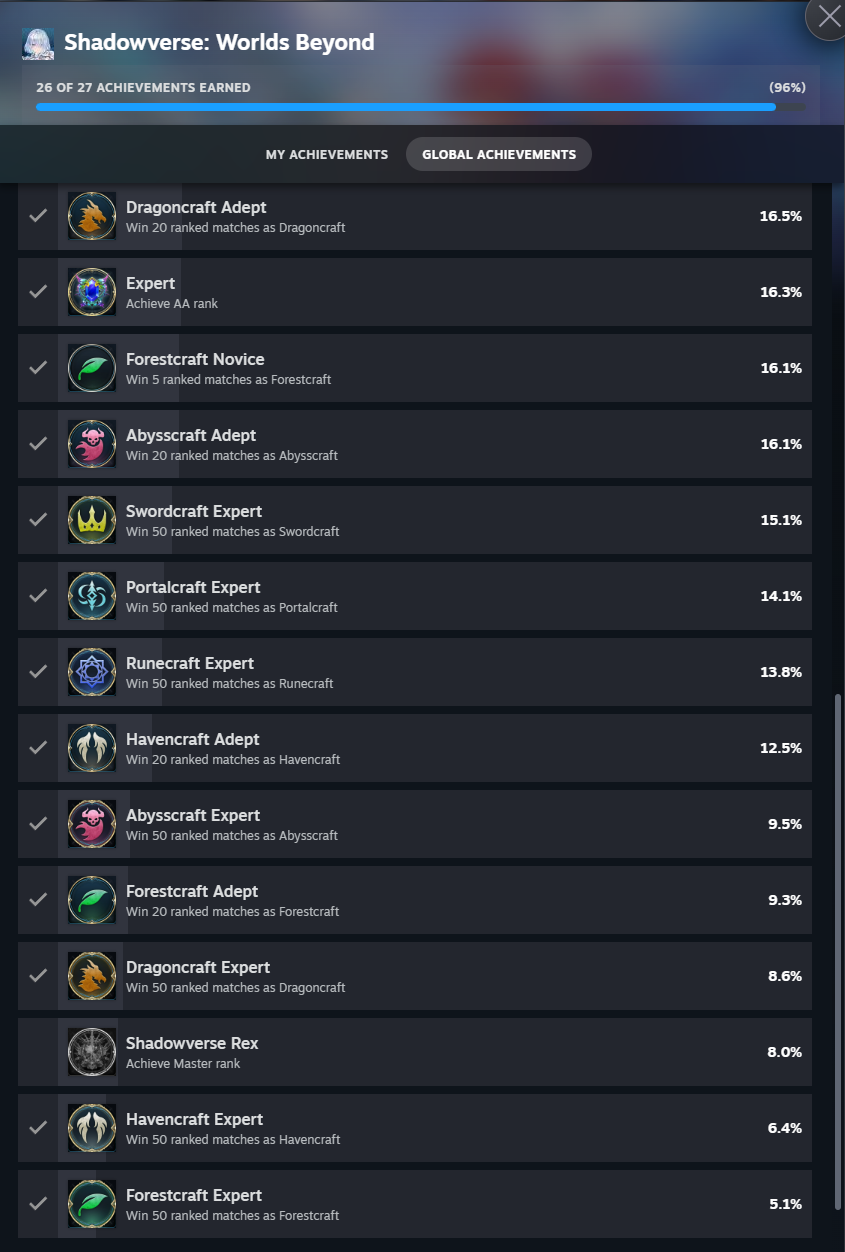Open the Shadowverse: Worlds Beyond title
Image resolution: width=845 pixels, height=1252 pixels.
[219, 42]
